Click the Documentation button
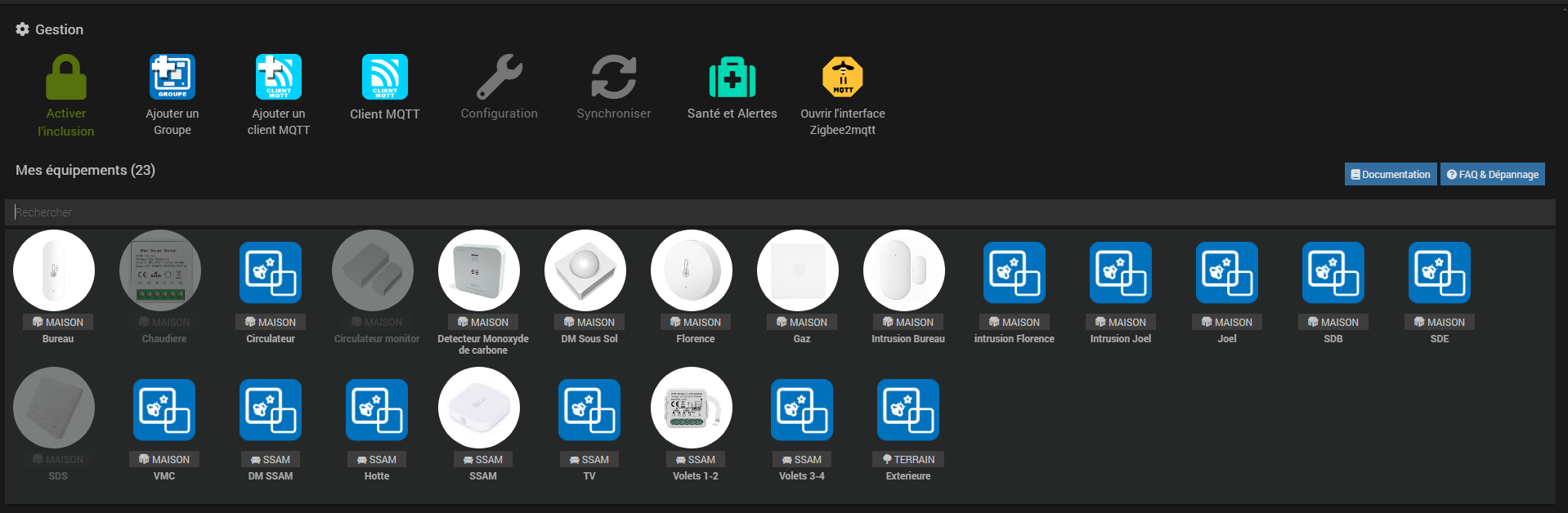 1391,174
